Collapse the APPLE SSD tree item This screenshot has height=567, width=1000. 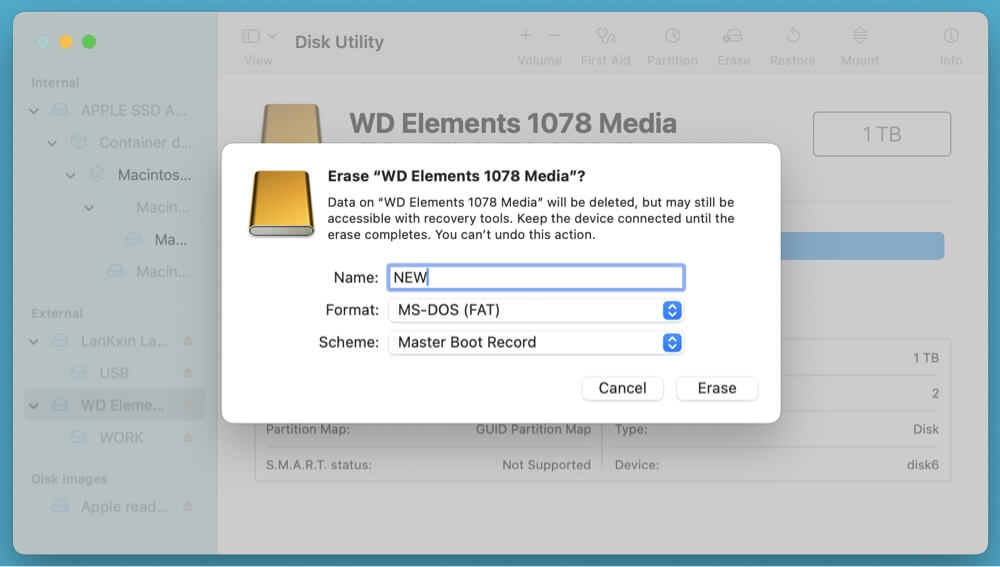(34, 111)
